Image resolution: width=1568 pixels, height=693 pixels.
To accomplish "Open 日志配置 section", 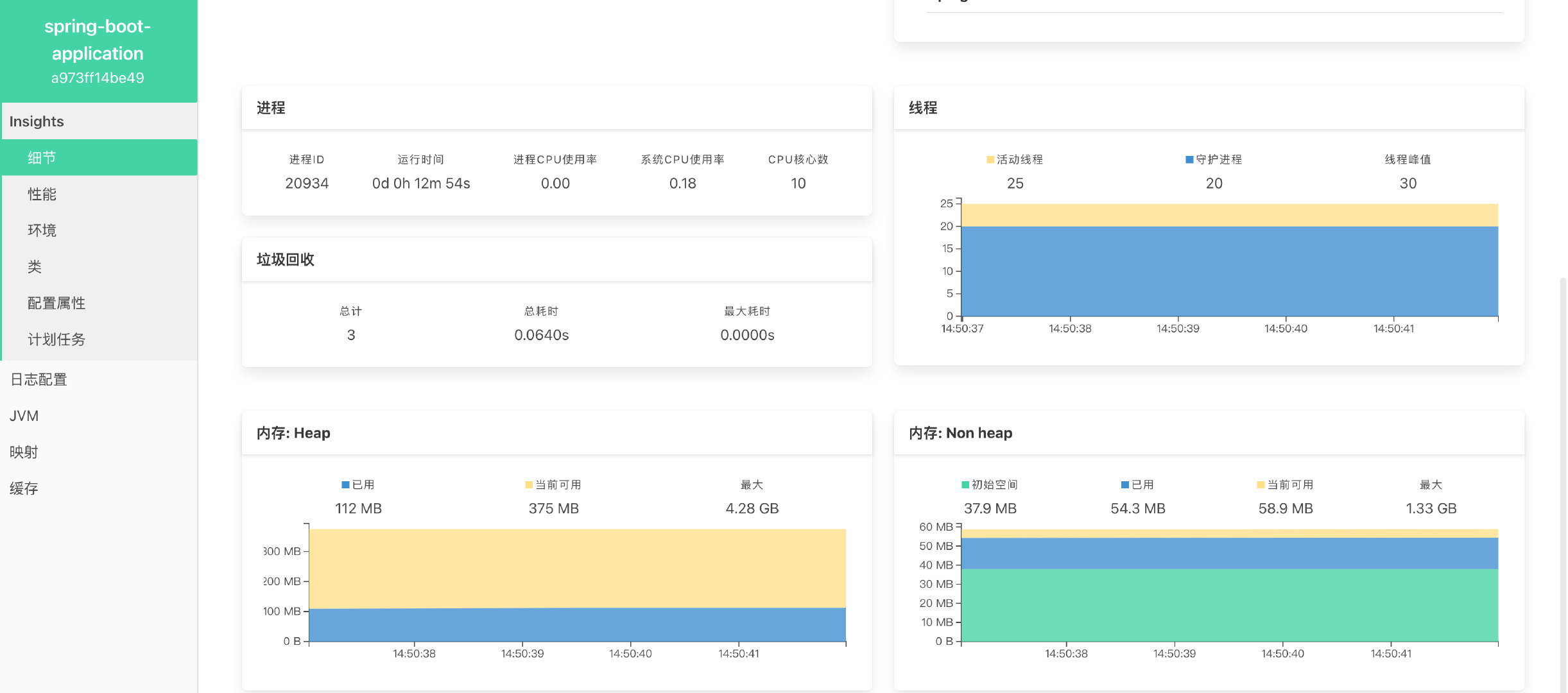I will 39,379.
